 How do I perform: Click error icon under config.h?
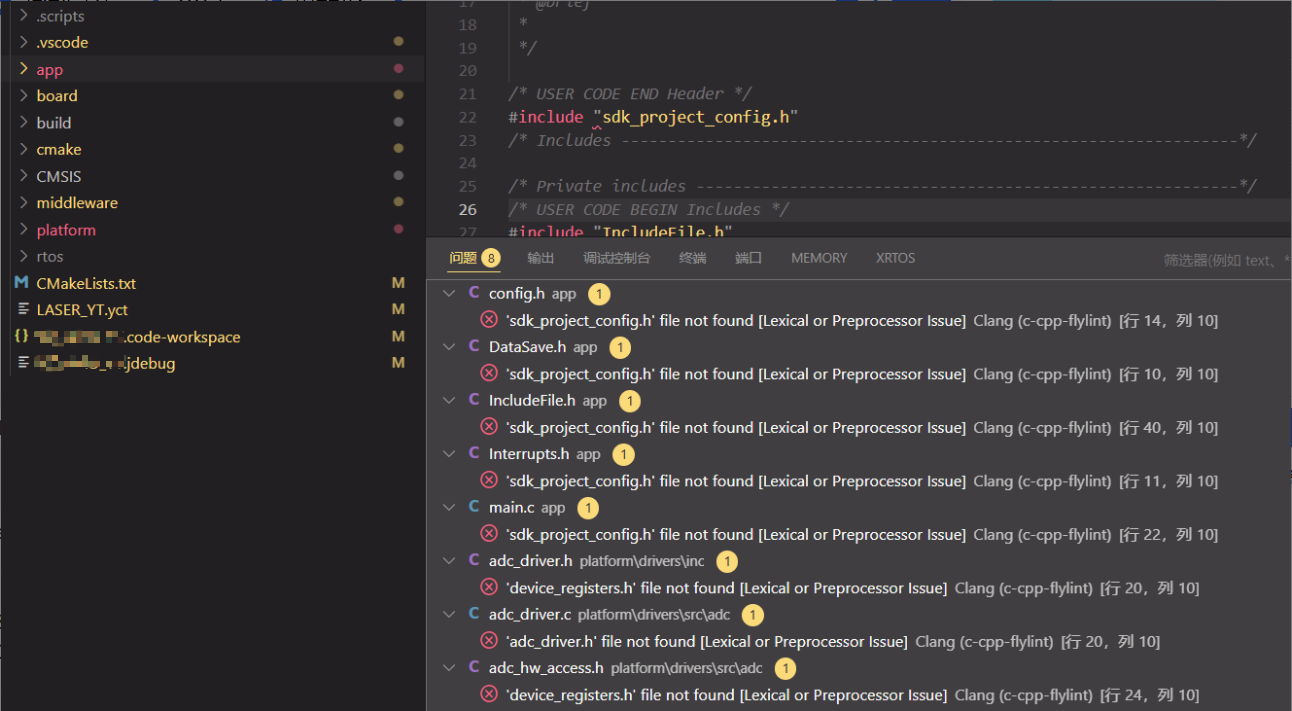489,320
